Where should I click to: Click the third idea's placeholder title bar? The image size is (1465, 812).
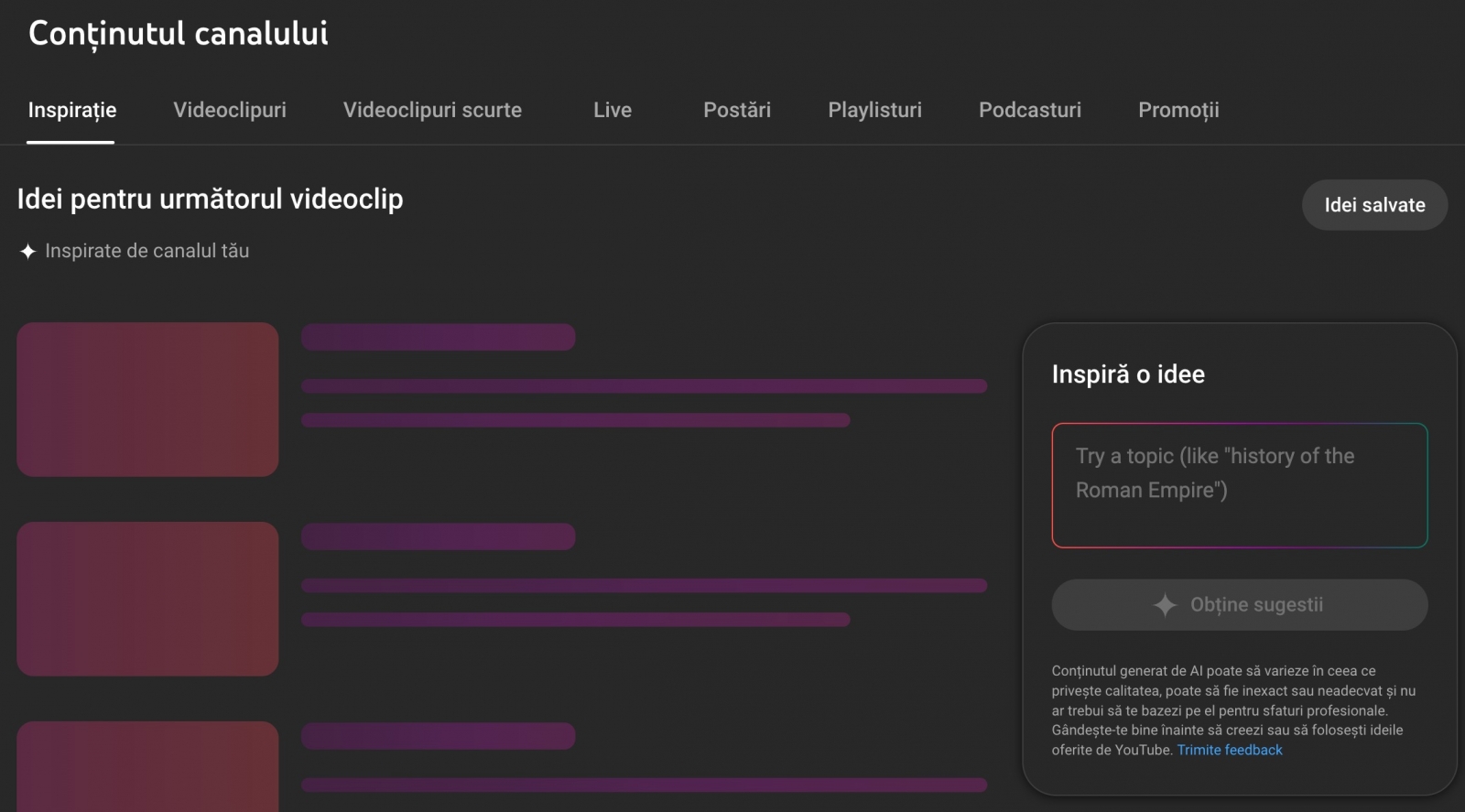(x=438, y=736)
